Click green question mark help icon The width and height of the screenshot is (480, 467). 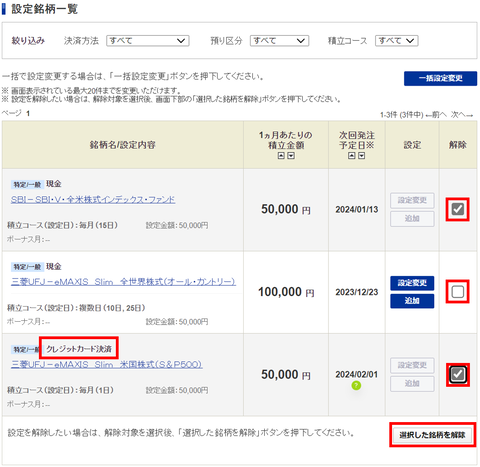[356, 386]
